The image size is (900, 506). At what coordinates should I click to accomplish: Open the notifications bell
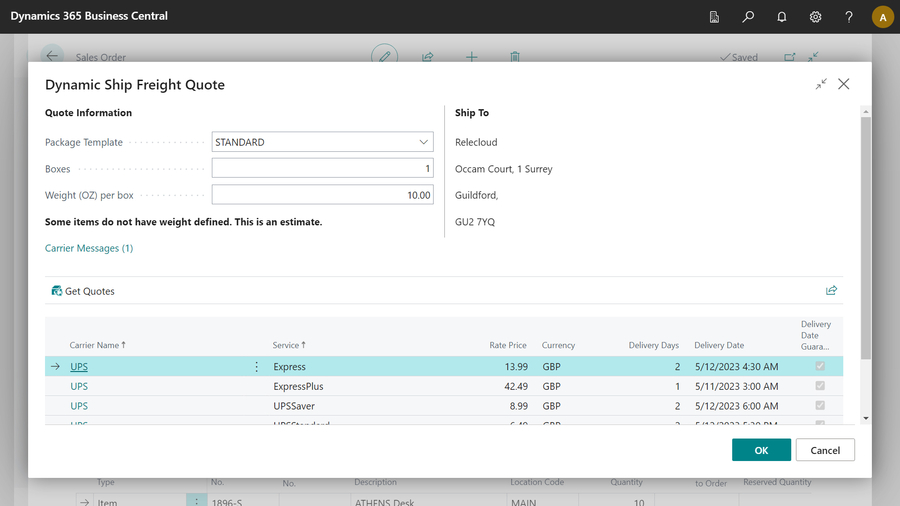pos(782,17)
